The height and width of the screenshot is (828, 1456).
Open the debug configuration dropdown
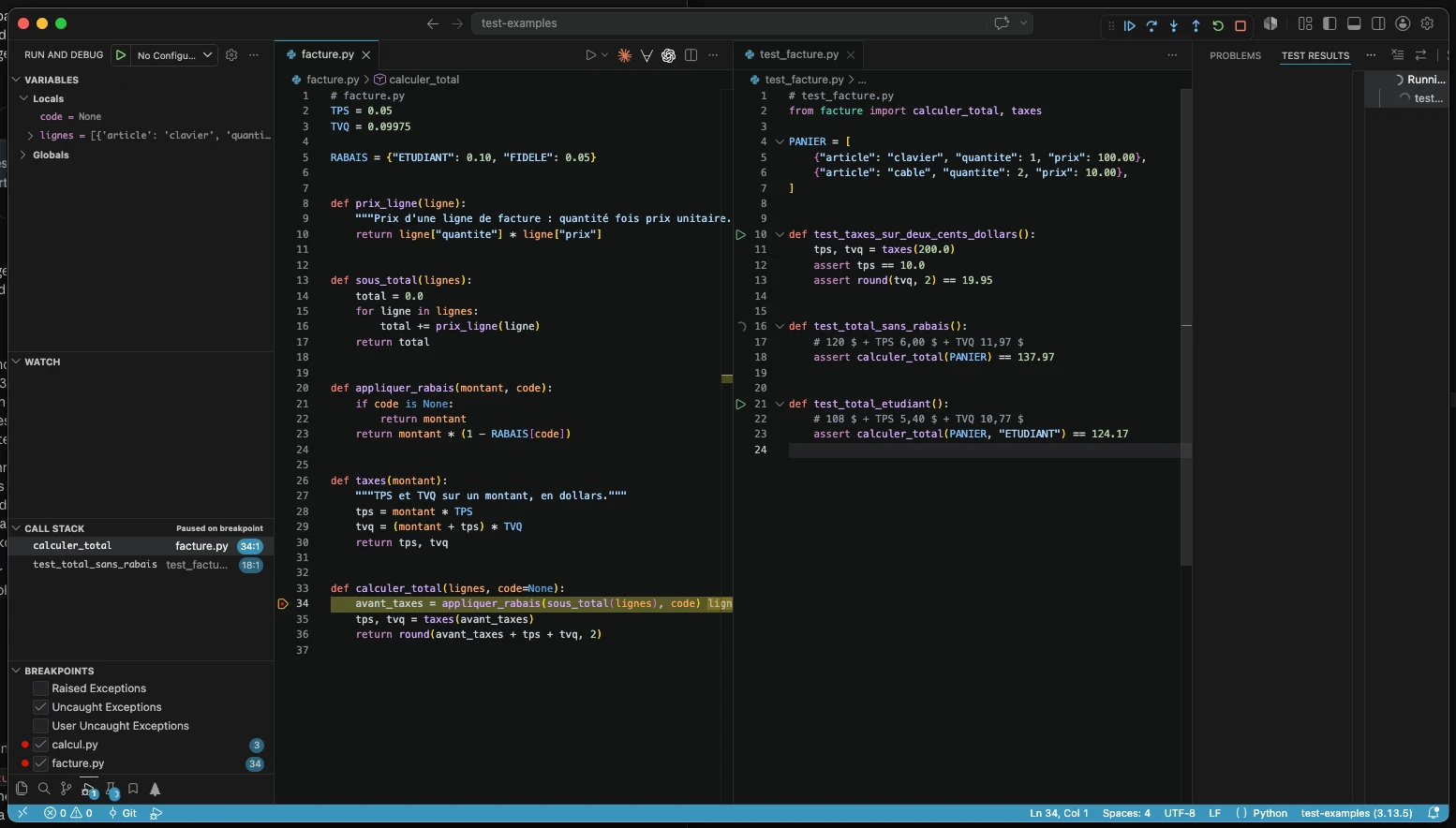(175, 55)
